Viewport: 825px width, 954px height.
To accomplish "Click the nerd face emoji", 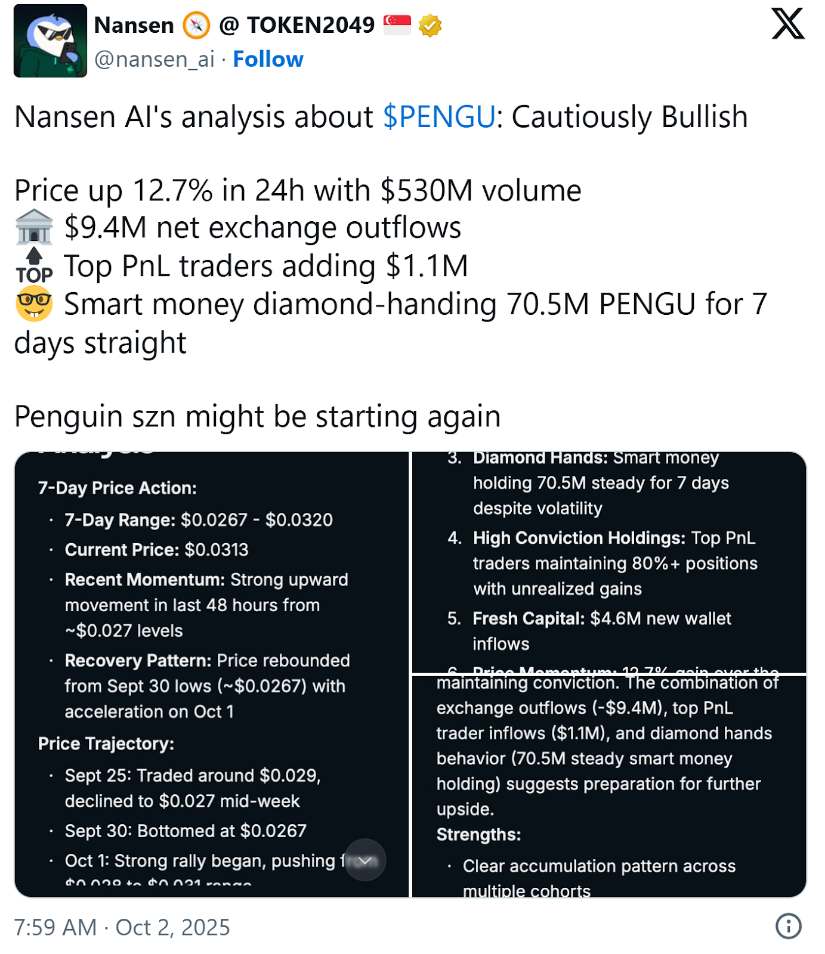I will pyautogui.click(x=34, y=304).
